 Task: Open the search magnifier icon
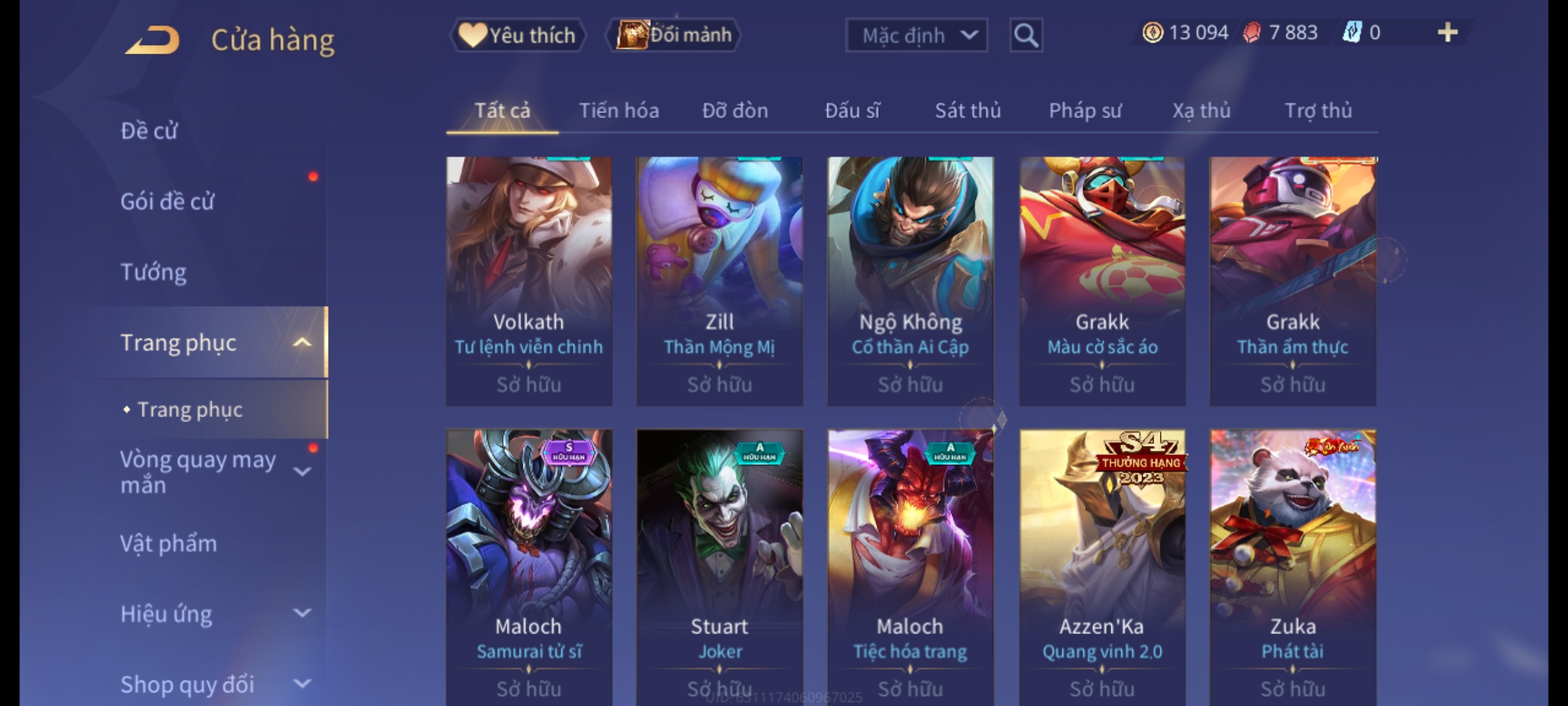pyautogui.click(x=1026, y=35)
